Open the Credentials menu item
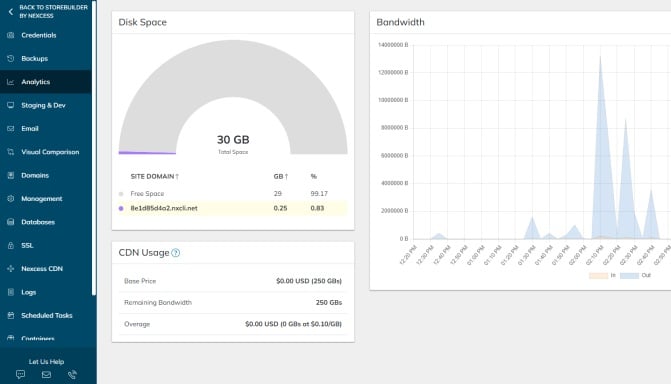This screenshot has width=671, height=384. 46,35
